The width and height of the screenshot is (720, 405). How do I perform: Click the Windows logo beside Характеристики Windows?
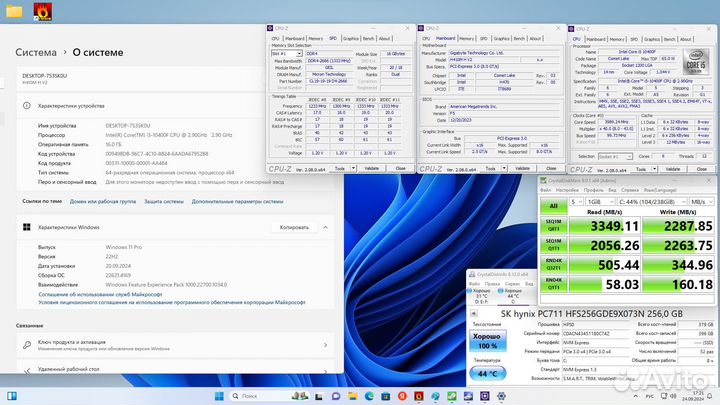pos(27,227)
